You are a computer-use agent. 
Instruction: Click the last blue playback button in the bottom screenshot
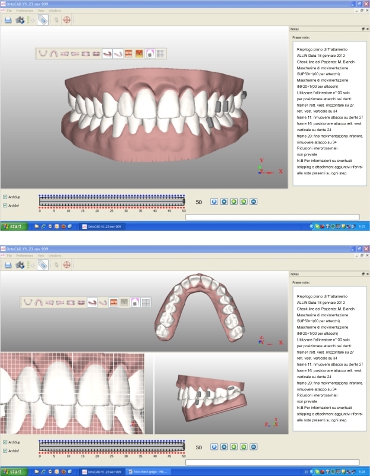(x=253, y=447)
